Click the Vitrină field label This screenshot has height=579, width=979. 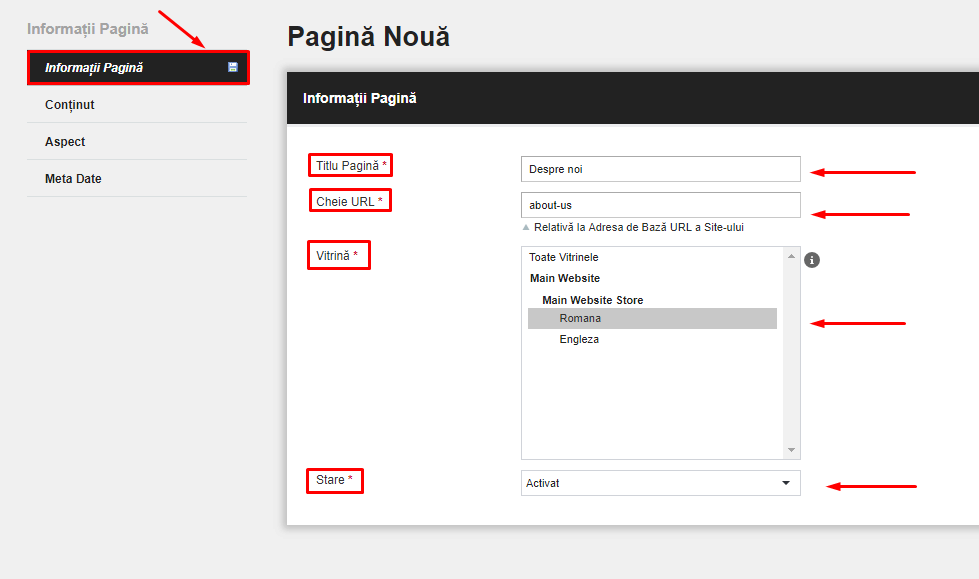click(337, 255)
